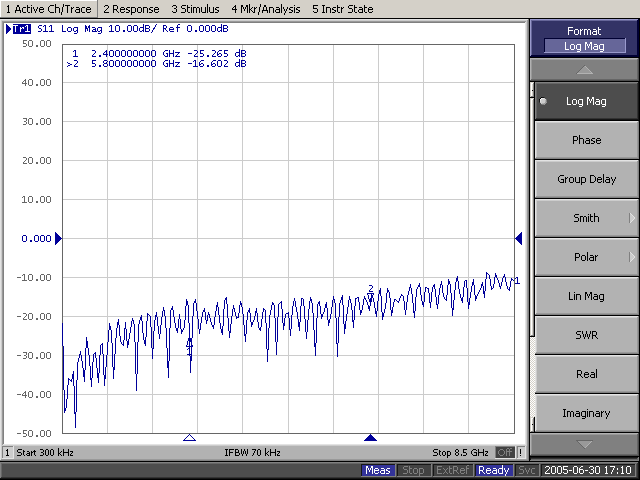The height and width of the screenshot is (480, 640).
Task: Select the SWR format softkey
Action: click(x=587, y=335)
